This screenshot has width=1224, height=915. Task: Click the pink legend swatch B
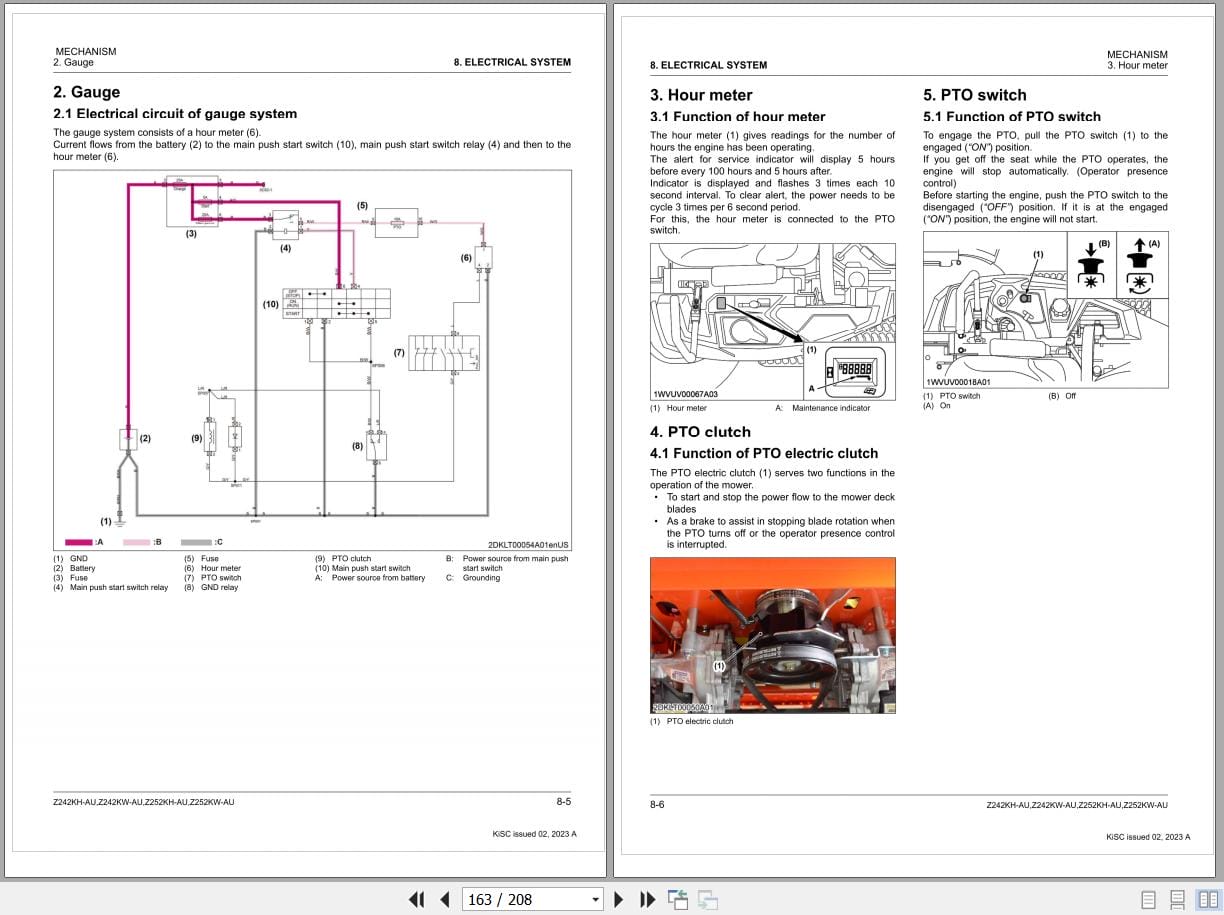tap(137, 542)
